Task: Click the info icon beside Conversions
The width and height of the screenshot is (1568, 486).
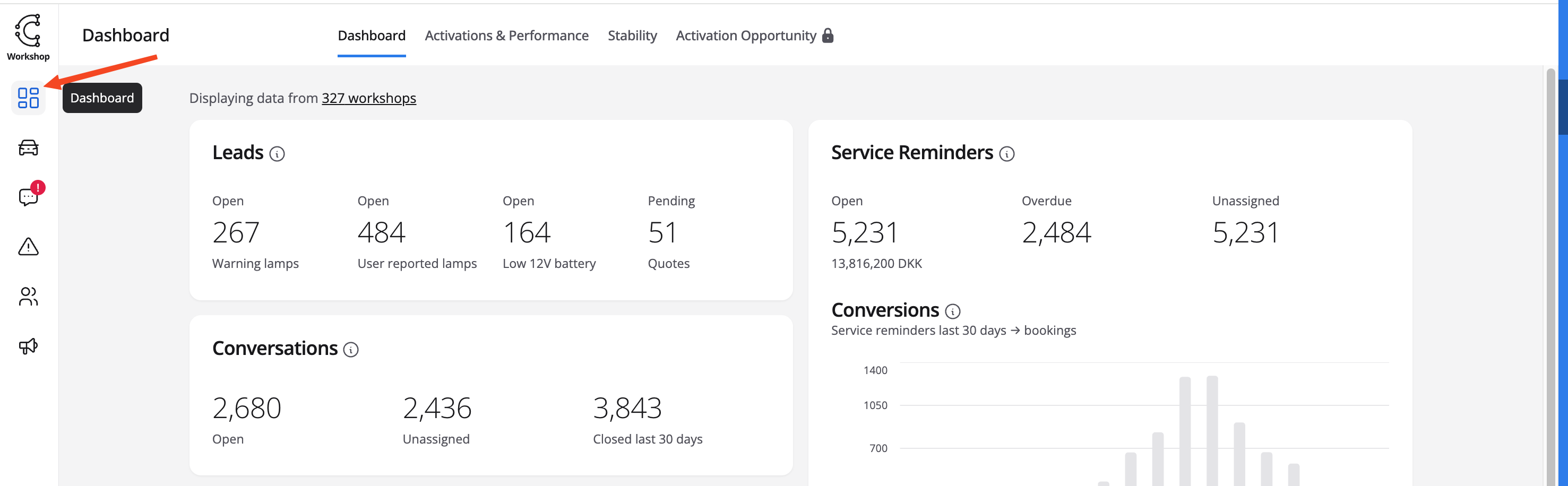Action: click(x=953, y=311)
